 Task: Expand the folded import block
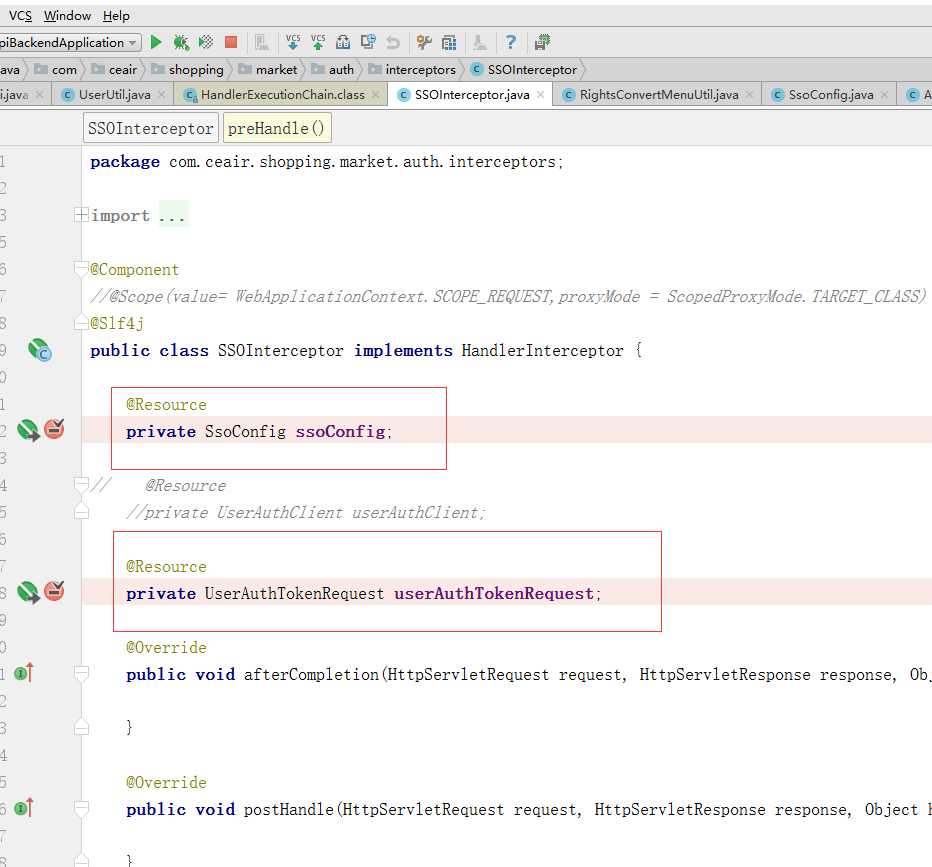coord(81,215)
